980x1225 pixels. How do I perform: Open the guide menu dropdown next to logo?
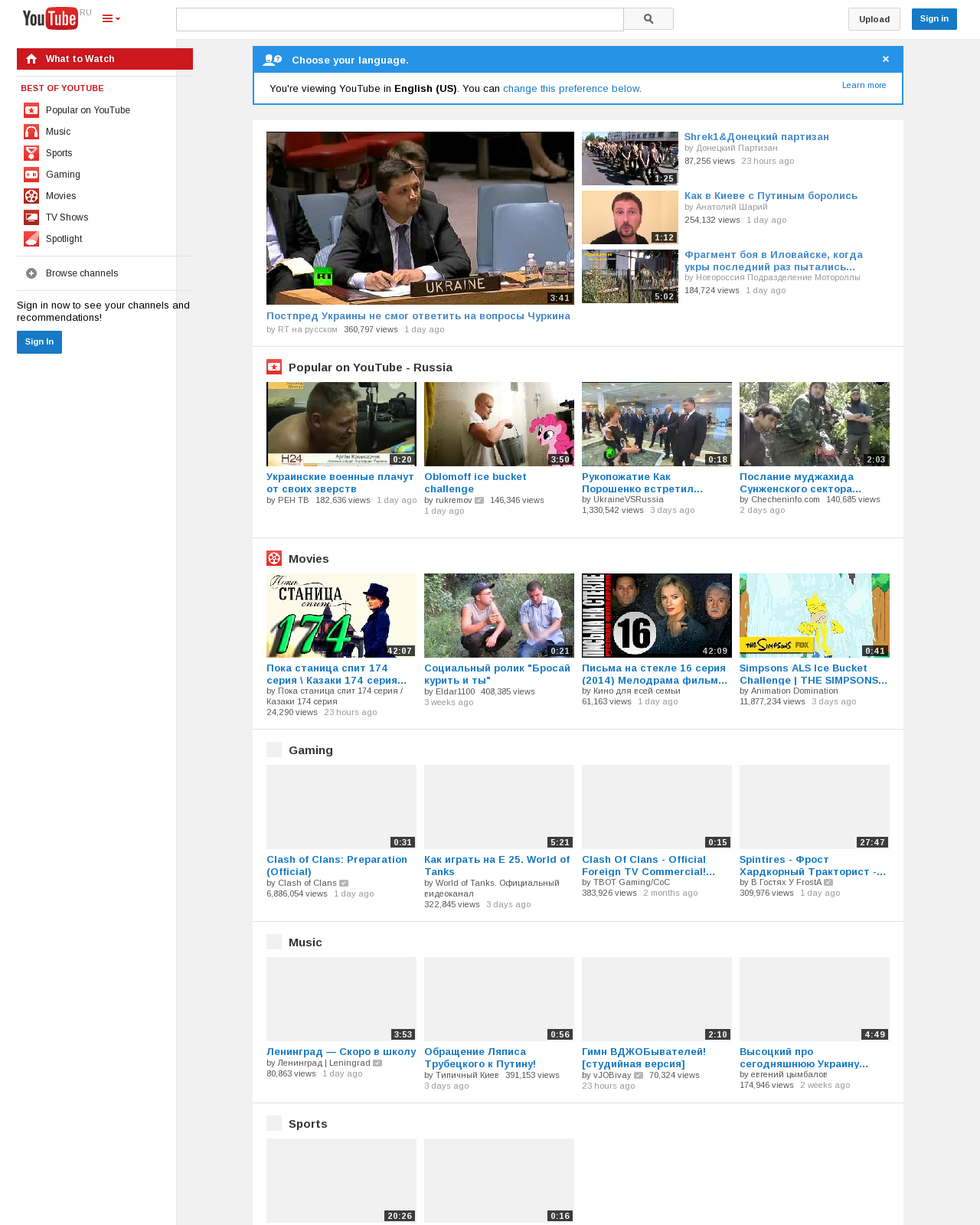[111, 18]
